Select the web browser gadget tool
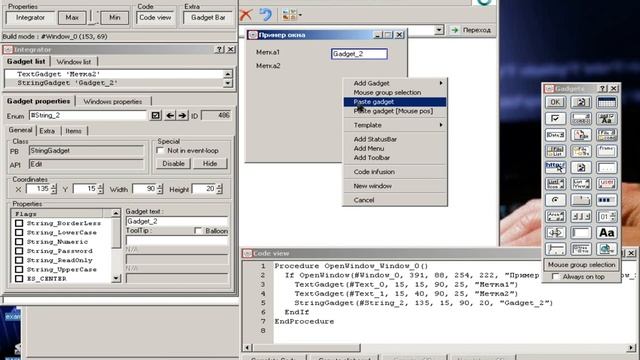The height and width of the screenshot is (360, 640). (x=607, y=249)
